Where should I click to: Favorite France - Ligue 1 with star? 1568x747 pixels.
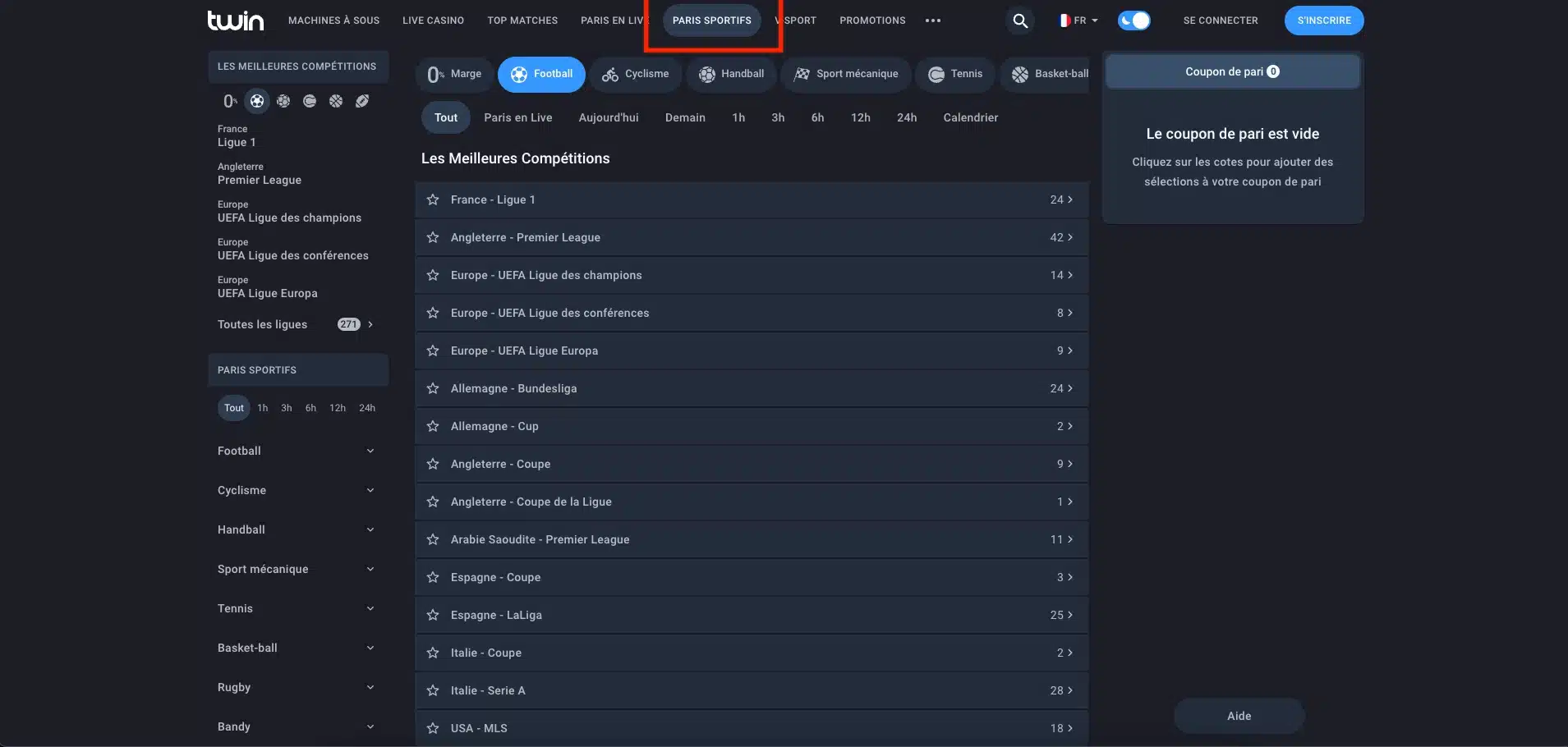(433, 199)
